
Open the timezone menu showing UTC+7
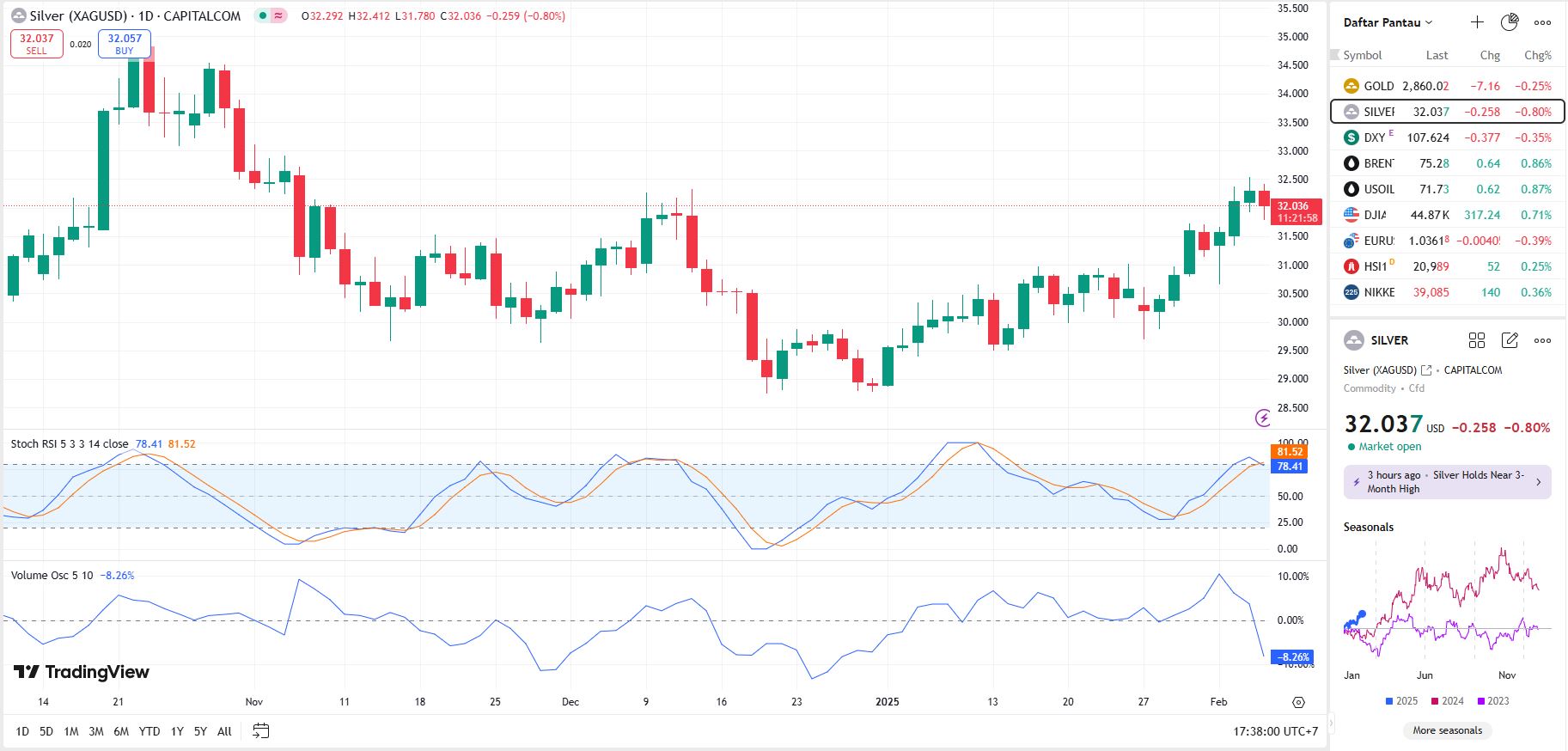1275,731
